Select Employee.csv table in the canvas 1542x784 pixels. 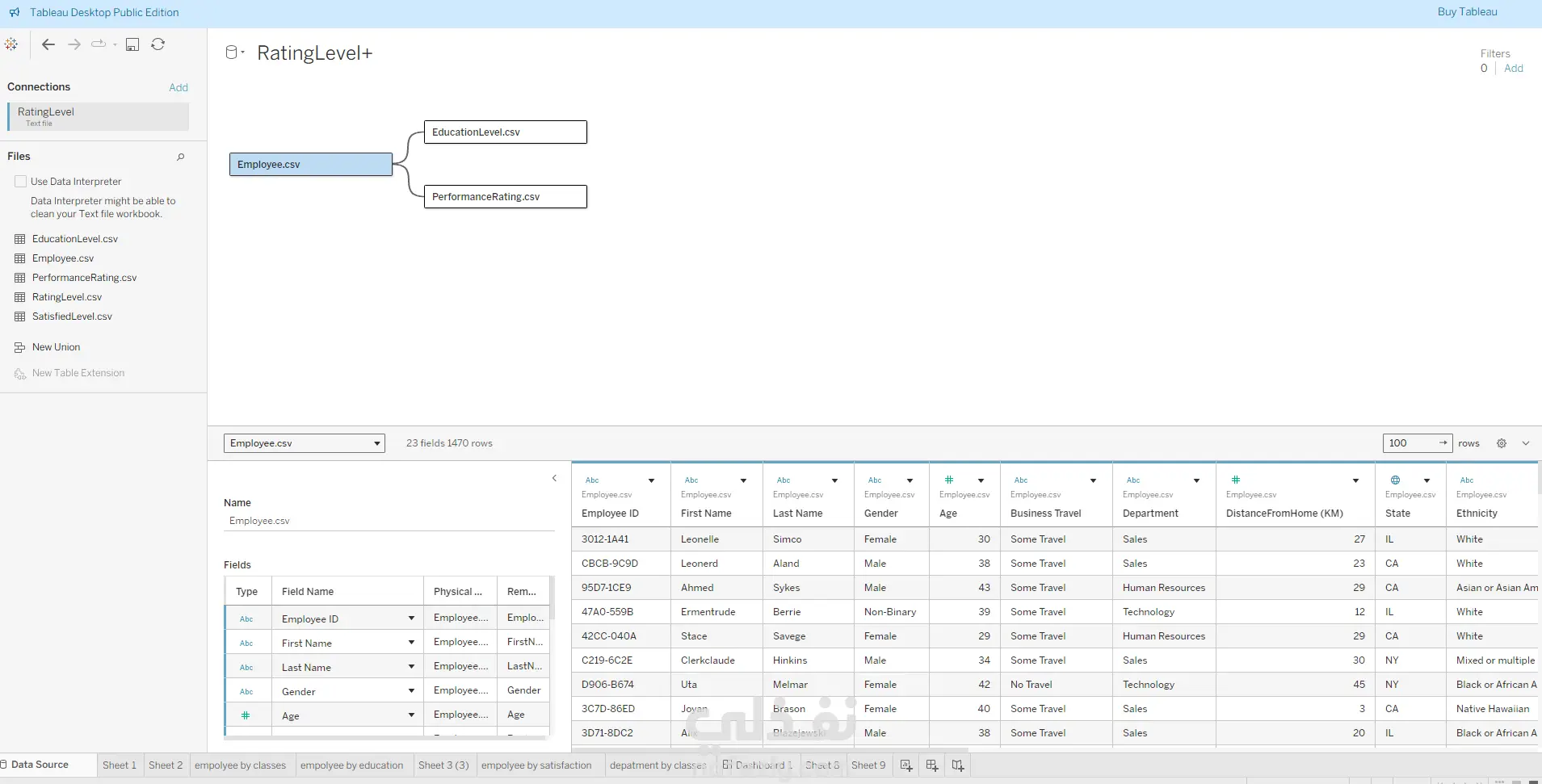[311, 165]
